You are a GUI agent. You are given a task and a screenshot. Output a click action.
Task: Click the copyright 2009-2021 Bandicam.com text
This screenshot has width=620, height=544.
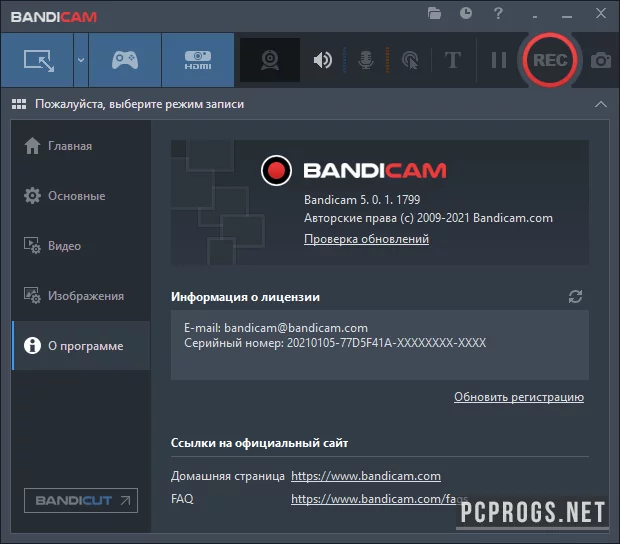click(x=428, y=218)
